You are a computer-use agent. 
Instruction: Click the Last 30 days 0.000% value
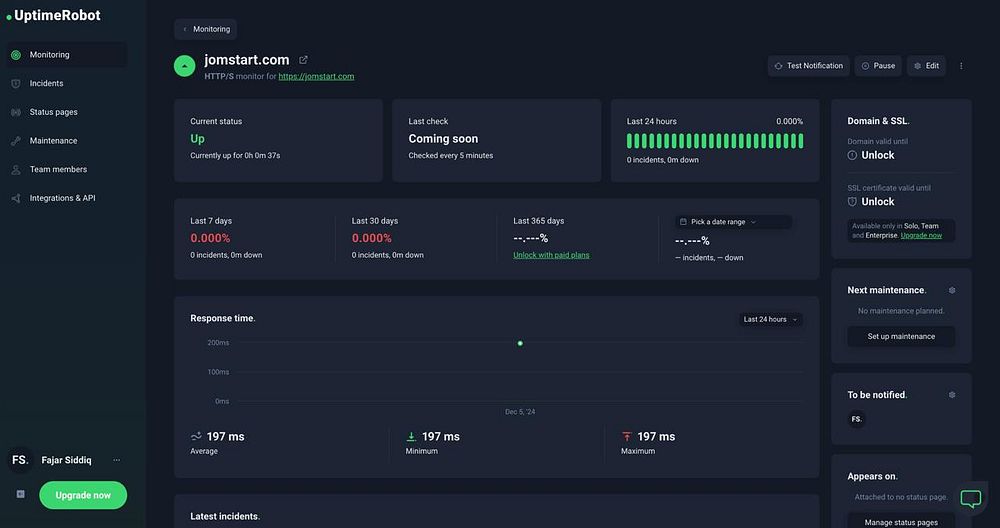(372, 238)
